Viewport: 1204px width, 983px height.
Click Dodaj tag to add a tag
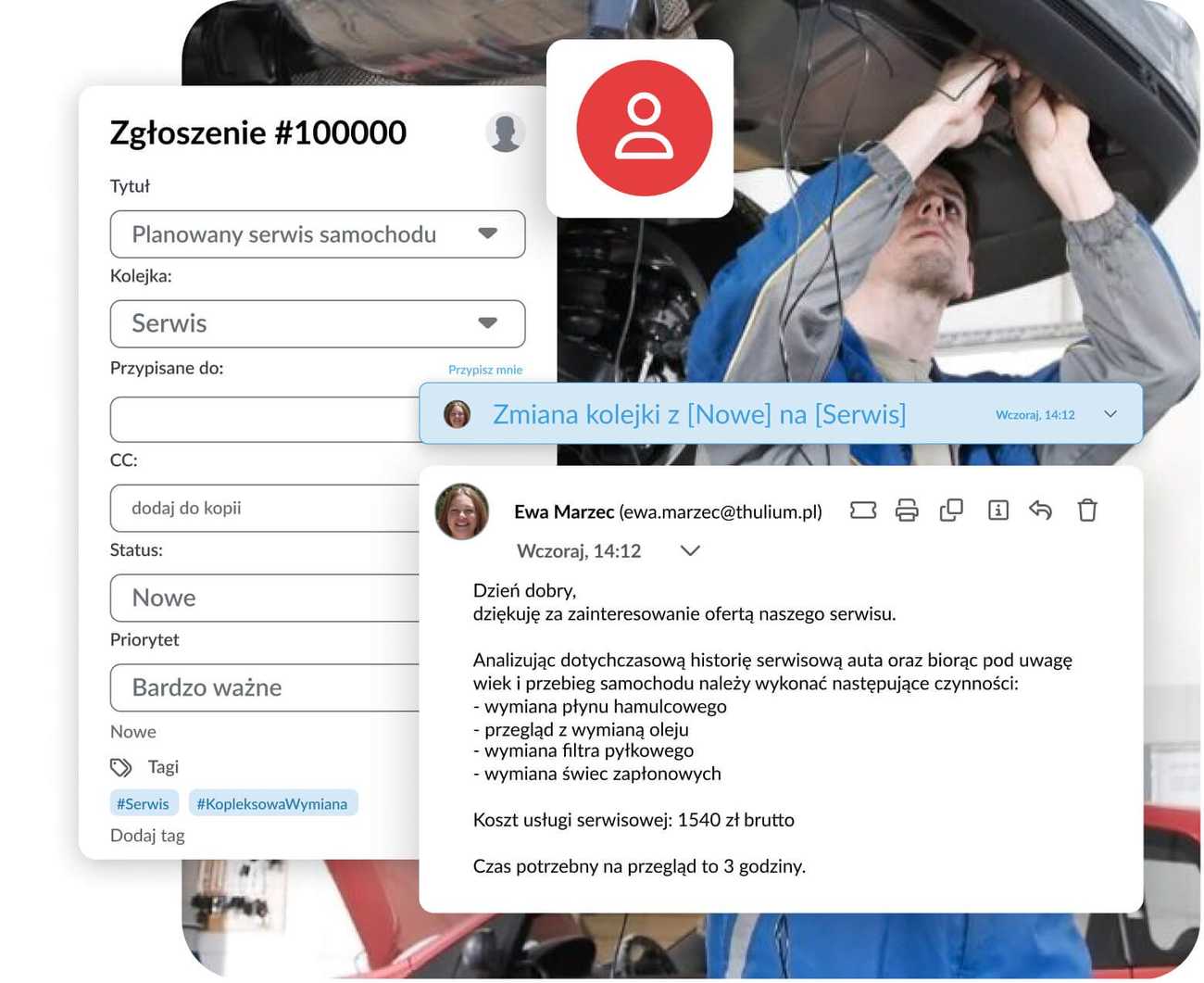(x=147, y=836)
